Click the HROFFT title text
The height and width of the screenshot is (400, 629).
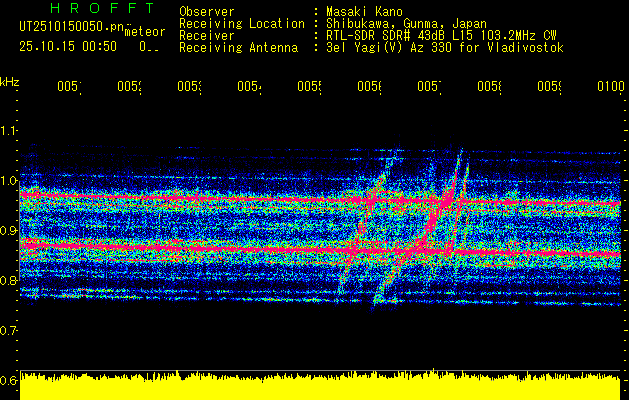[x=103, y=8]
